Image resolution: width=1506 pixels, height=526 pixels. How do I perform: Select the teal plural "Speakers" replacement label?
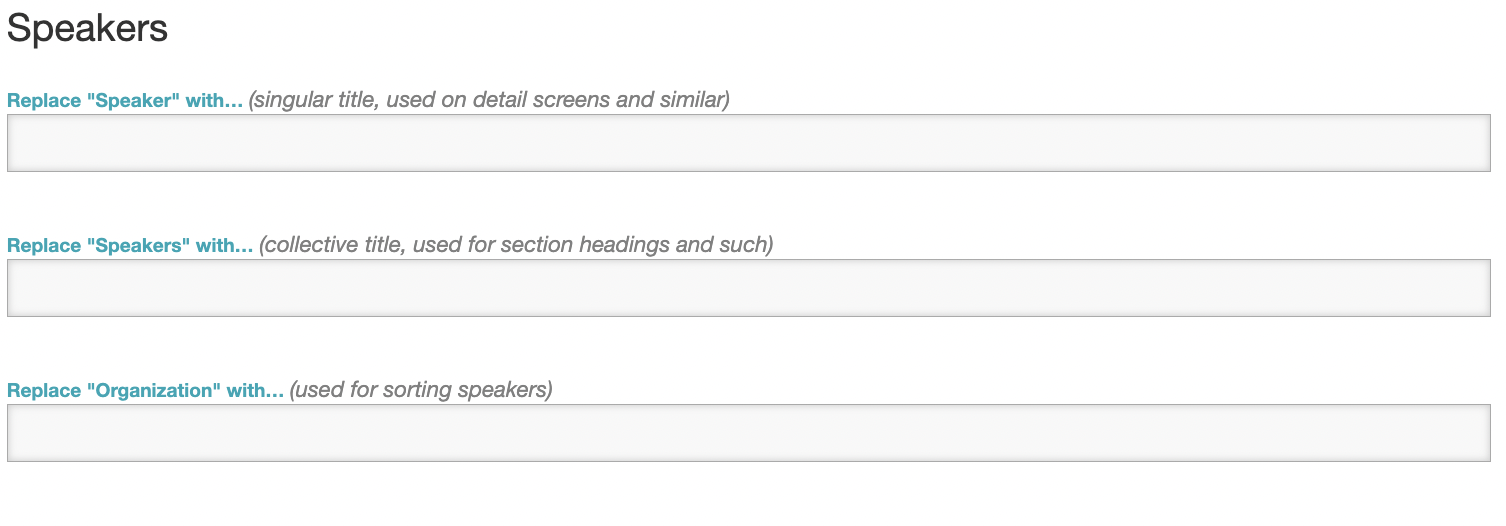coord(130,246)
